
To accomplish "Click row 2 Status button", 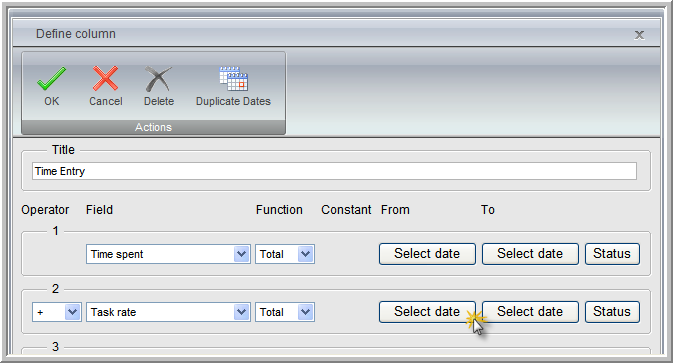I will pos(612,312).
